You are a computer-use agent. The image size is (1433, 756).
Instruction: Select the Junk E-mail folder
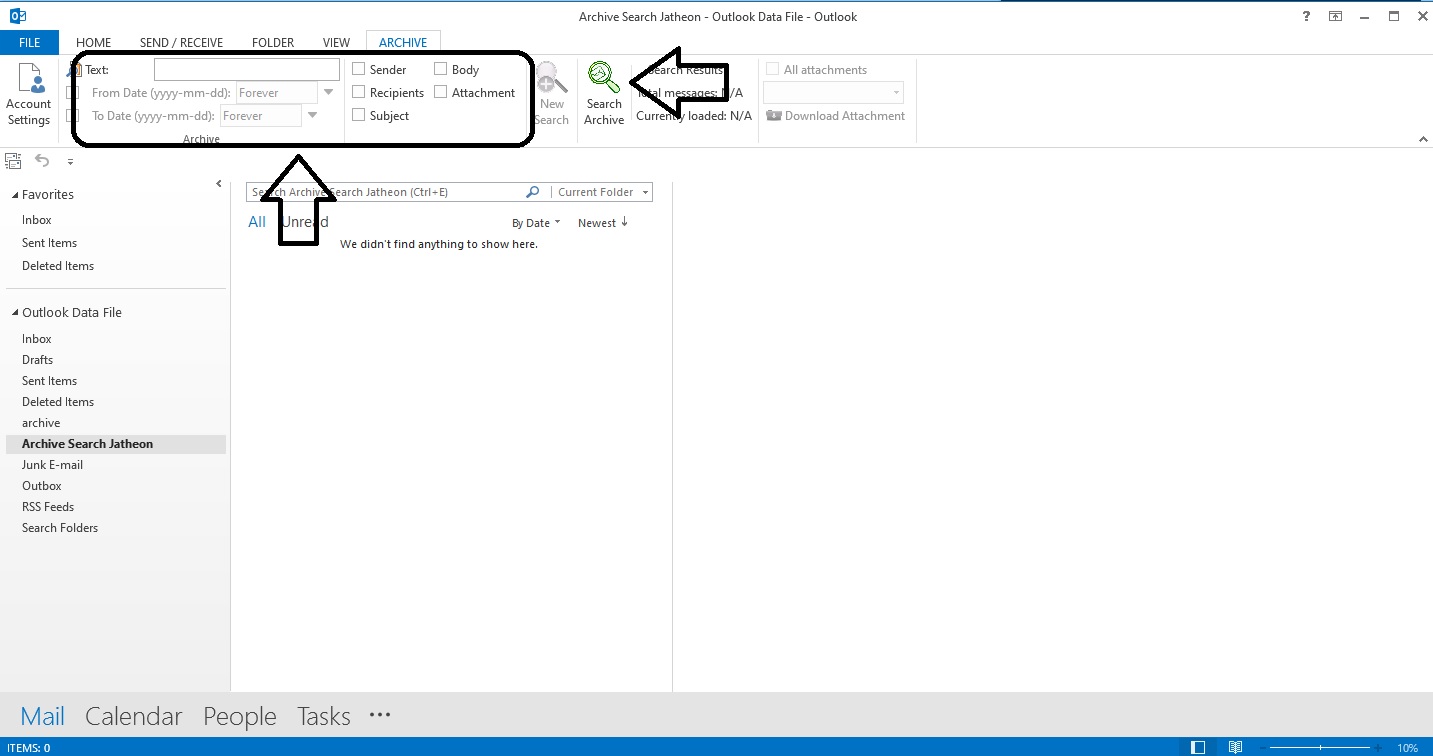52,465
